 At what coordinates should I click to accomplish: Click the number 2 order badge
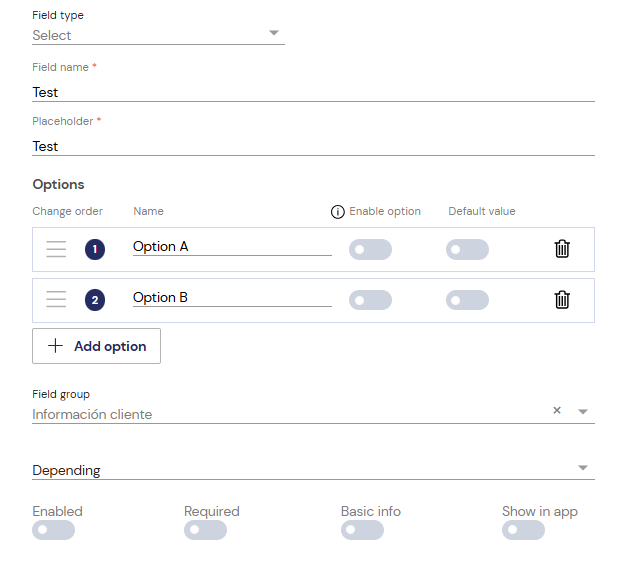(x=95, y=300)
